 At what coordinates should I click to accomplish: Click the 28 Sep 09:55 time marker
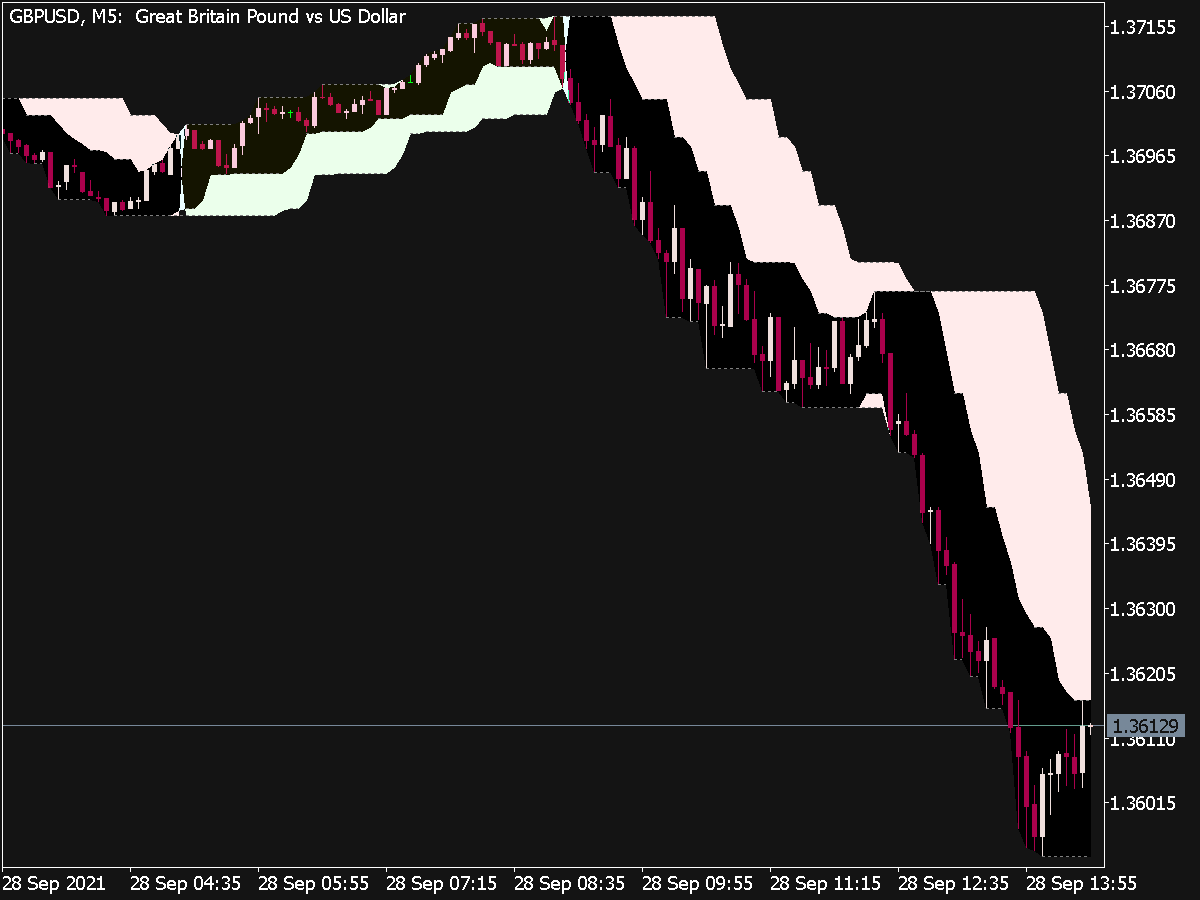[697, 885]
